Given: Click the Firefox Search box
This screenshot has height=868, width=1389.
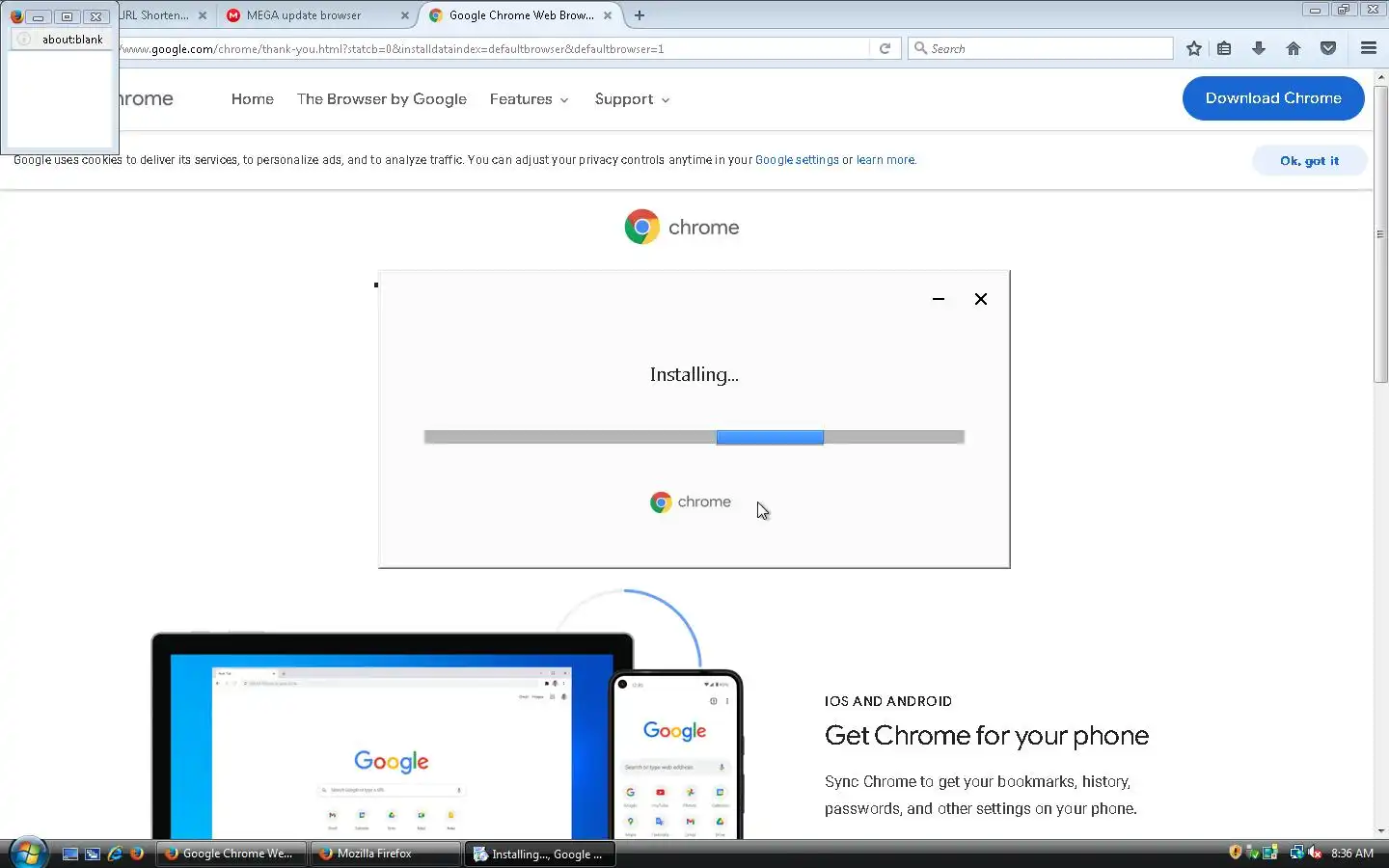Looking at the screenshot, I should click(x=1040, y=48).
